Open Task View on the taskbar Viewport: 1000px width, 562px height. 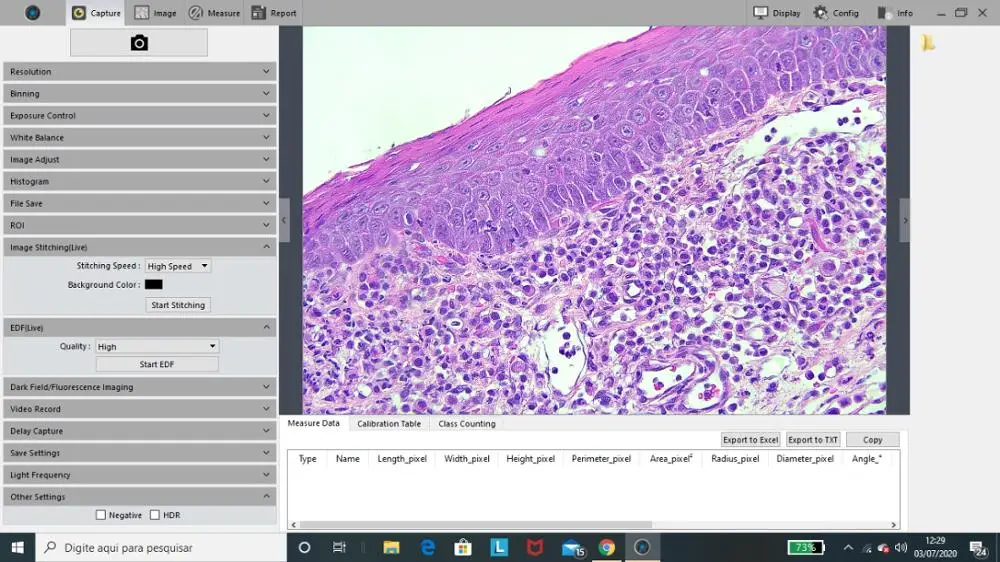[x=339, y=547]
